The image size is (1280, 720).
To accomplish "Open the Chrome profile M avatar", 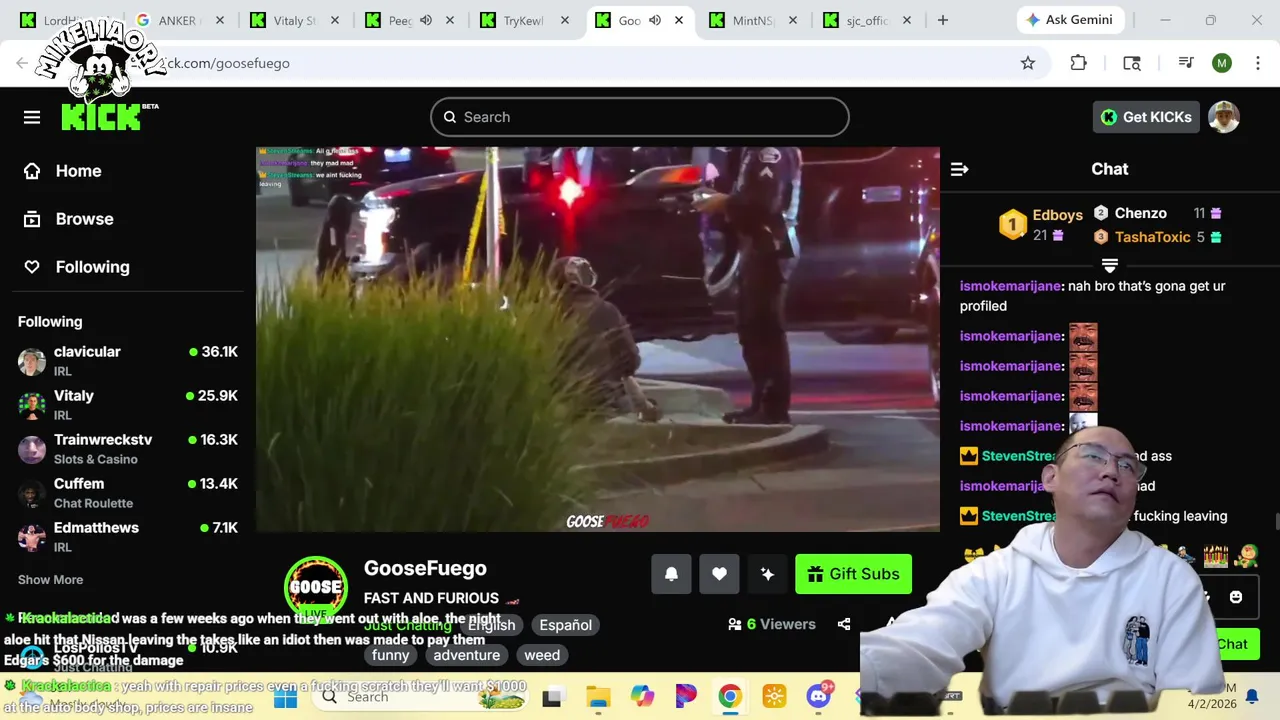I will point(1222,63).
